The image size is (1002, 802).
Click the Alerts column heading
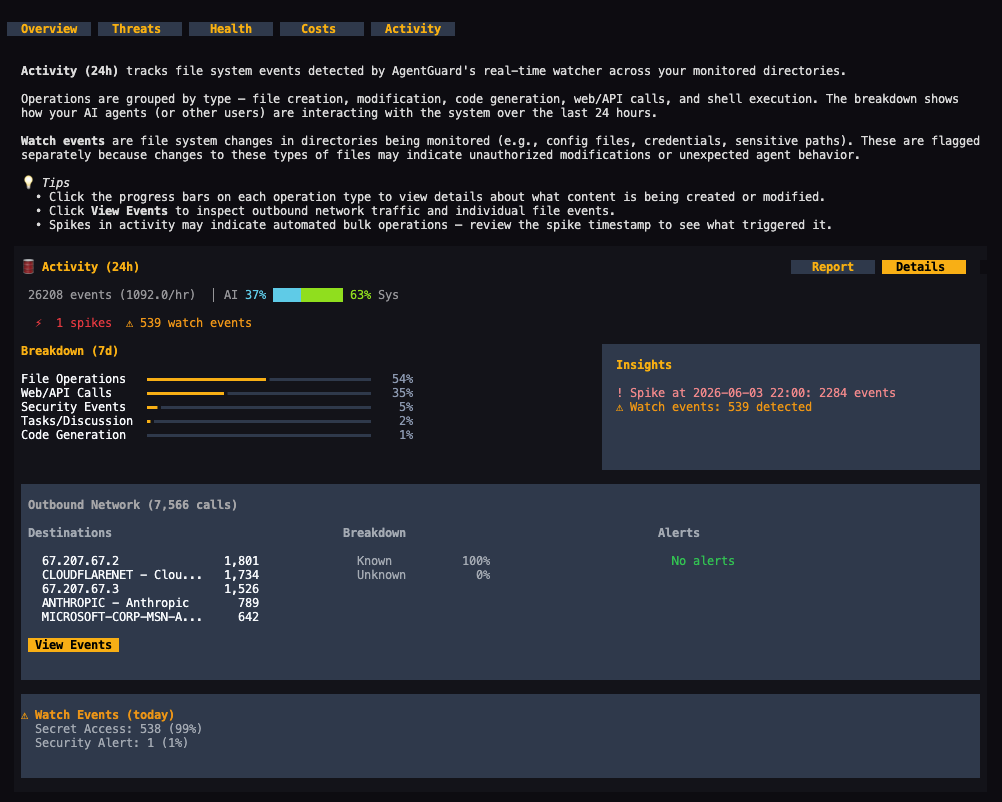(679, 533)
